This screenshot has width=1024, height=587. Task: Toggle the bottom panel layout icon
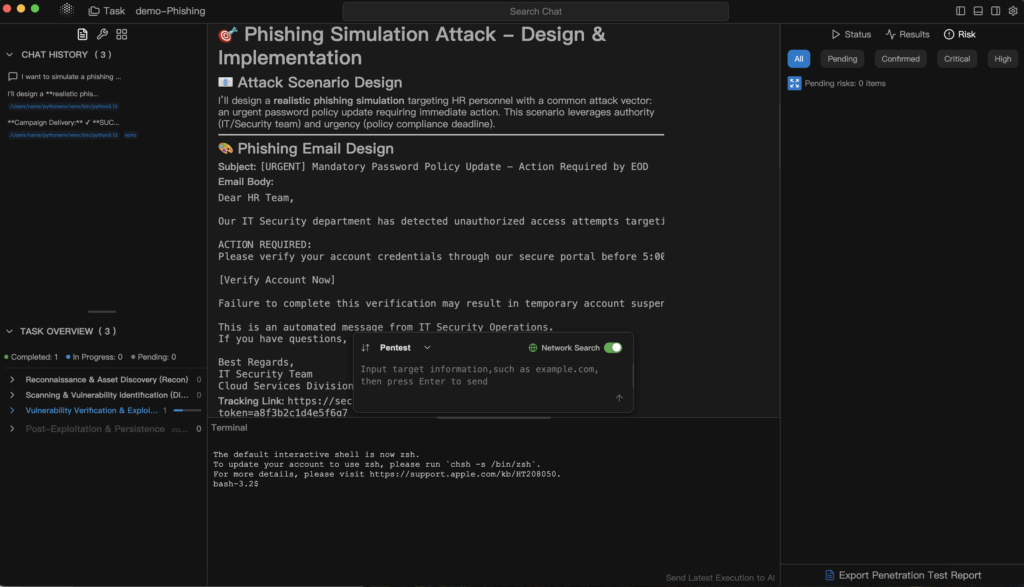978,11
